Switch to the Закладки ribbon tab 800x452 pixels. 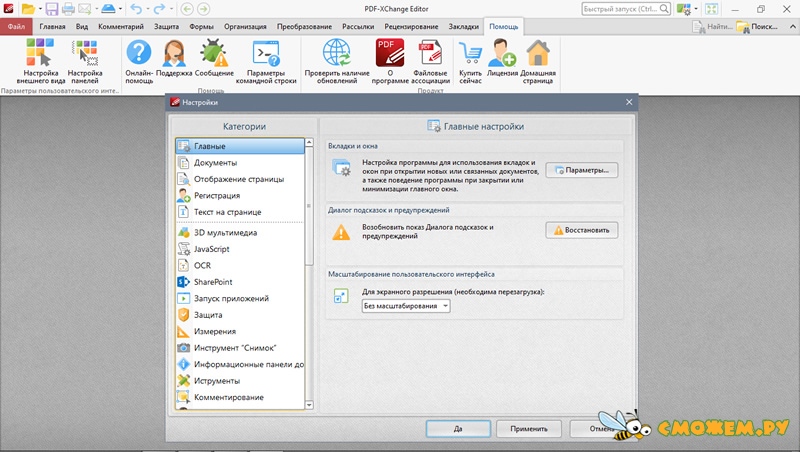(464, 27)
